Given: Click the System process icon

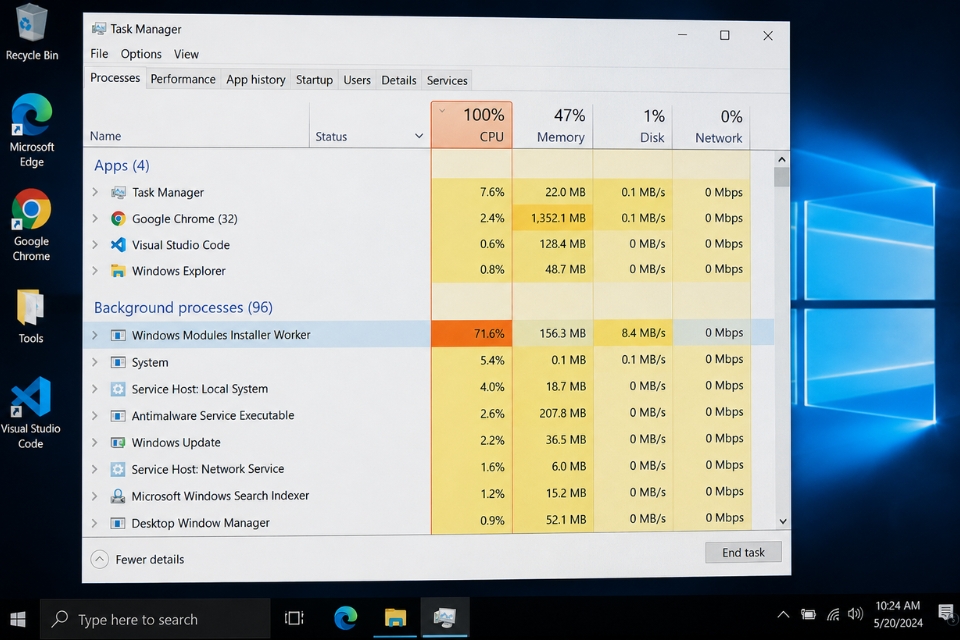Looking at the screenshot, I should click(x=118, y=362).
